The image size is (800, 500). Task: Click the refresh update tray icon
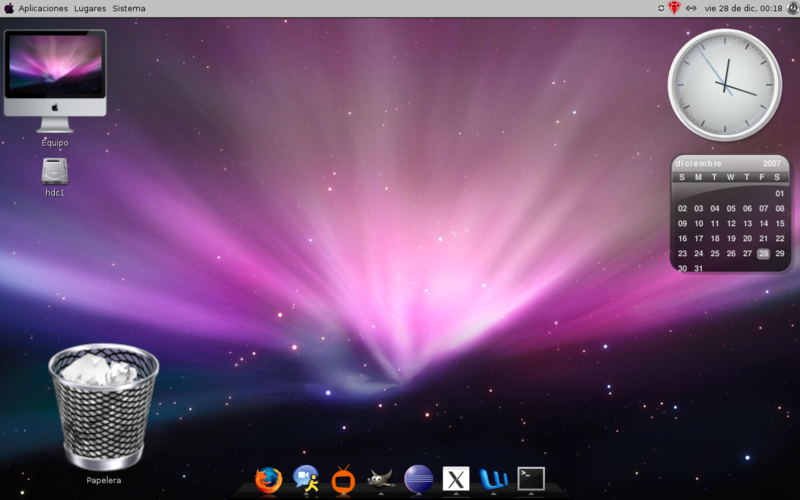coord(661,8)
